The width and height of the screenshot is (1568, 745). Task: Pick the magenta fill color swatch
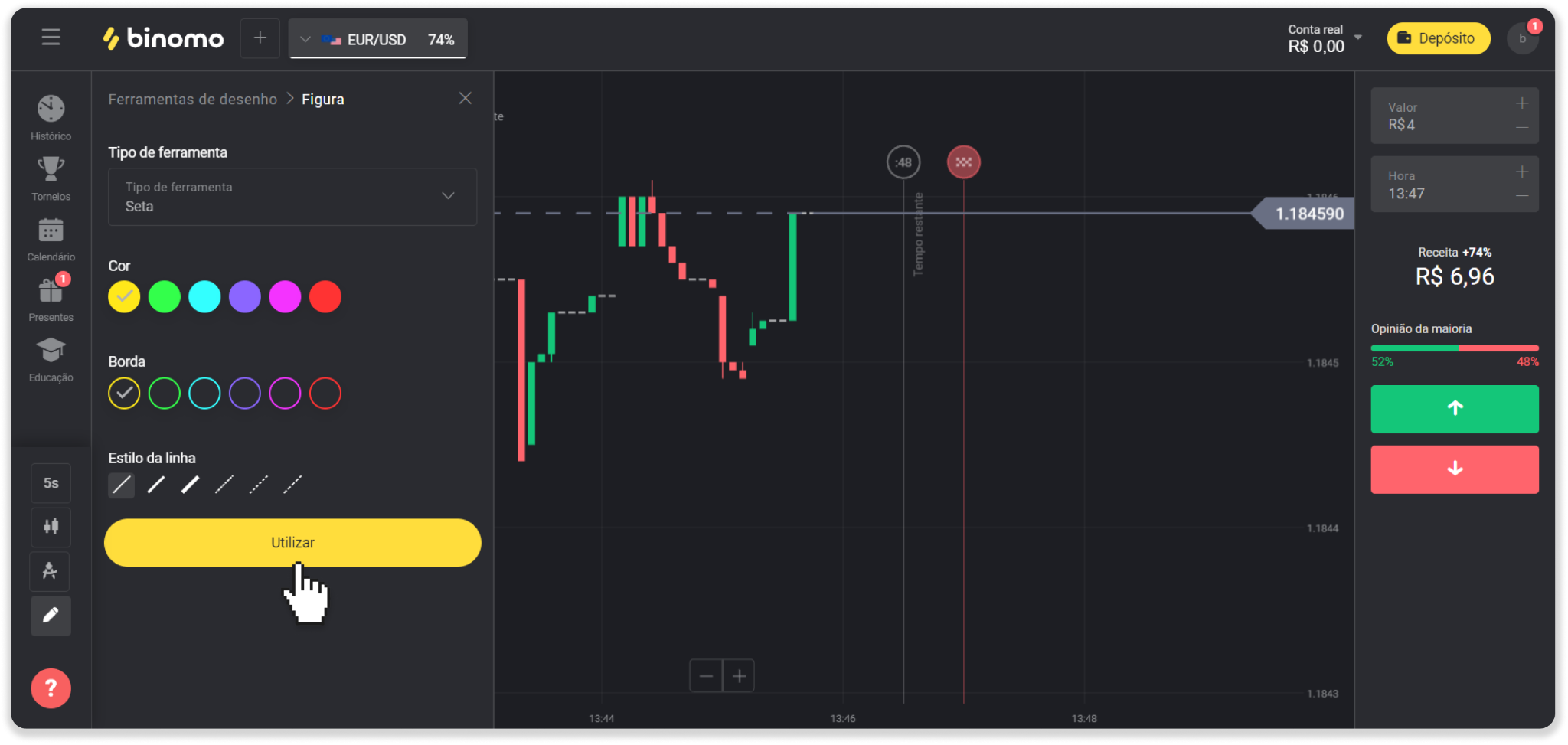285,297
